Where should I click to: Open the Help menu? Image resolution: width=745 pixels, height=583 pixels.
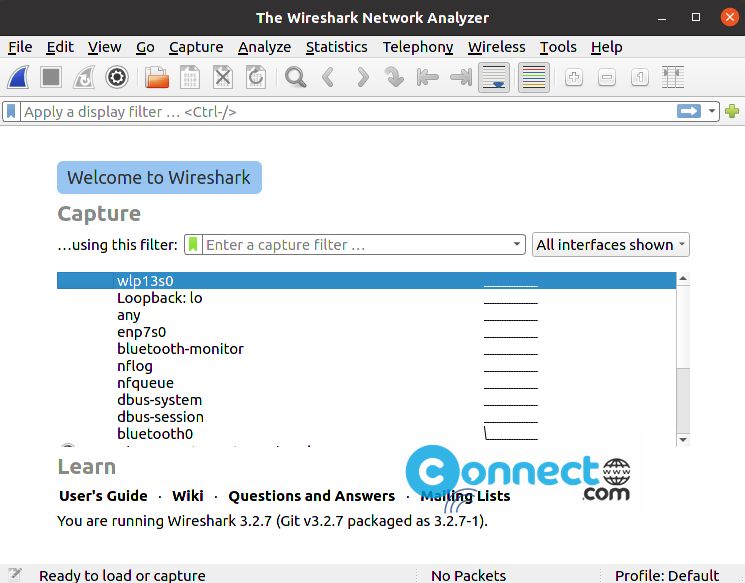point(606,47)
